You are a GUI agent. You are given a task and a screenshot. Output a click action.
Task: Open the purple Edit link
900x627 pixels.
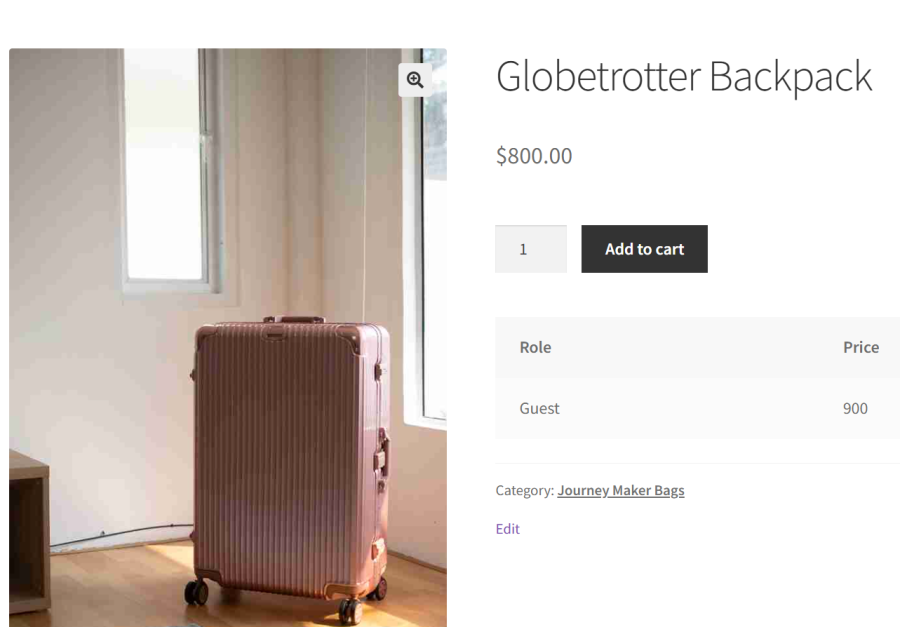[x=507, y=529]
